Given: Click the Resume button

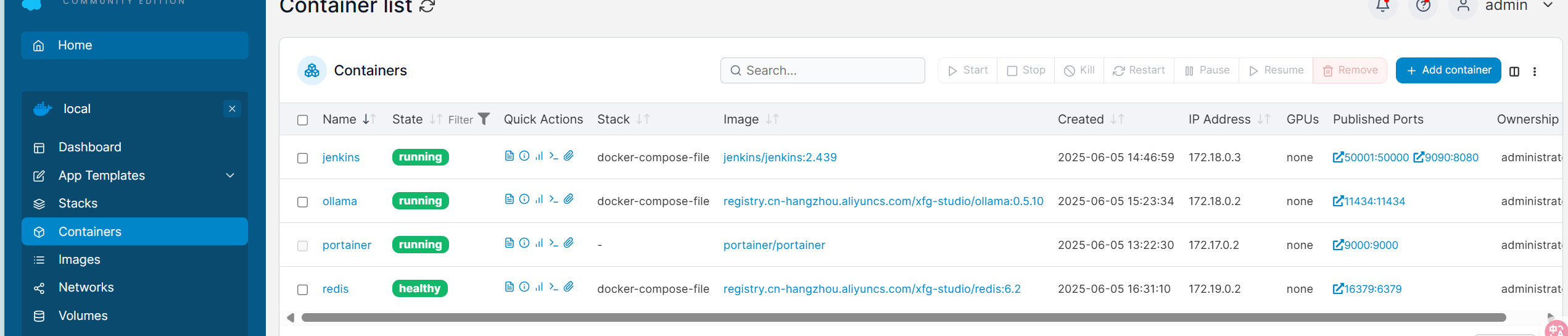Looking at the screenshot, I should pos(1276,70).
